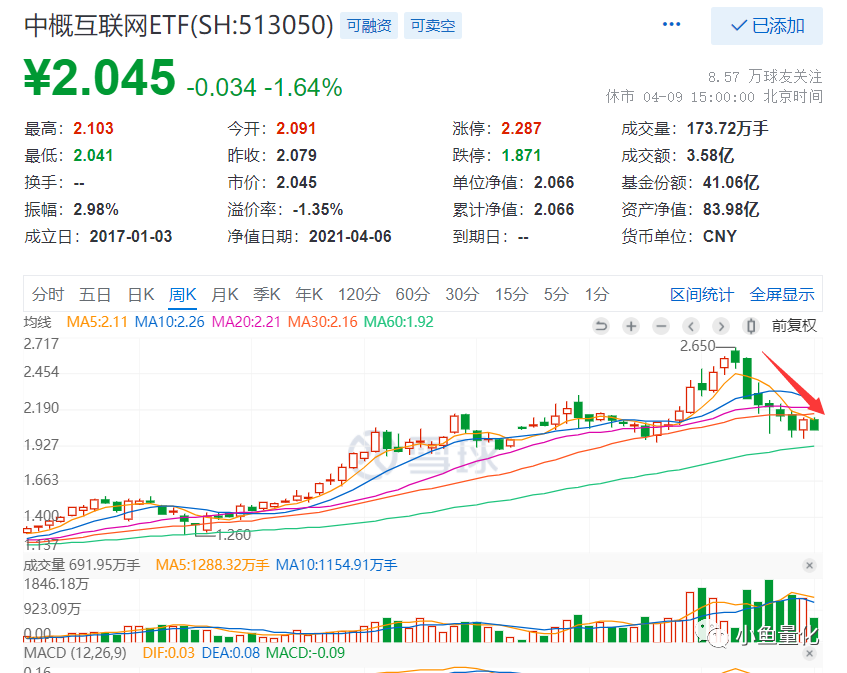Viewport: 847px width, 673px height.
Task: Open 全屏显示 fullscreen chart view
Action: [x=782, y=294]
